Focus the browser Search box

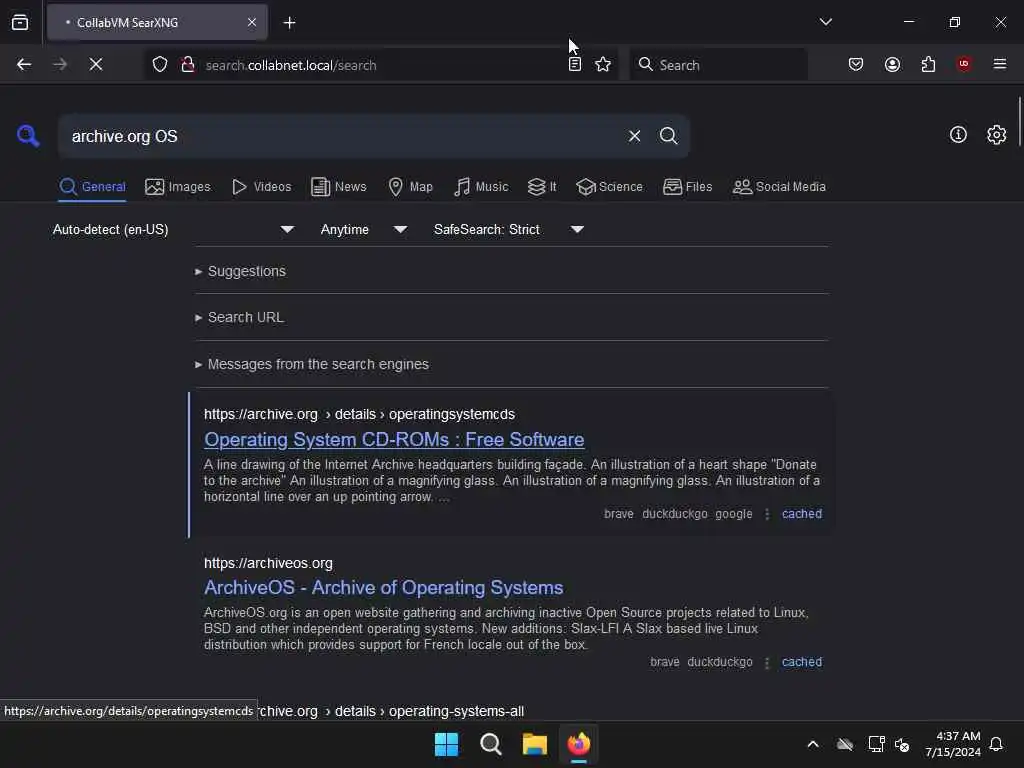click(718, 65)
